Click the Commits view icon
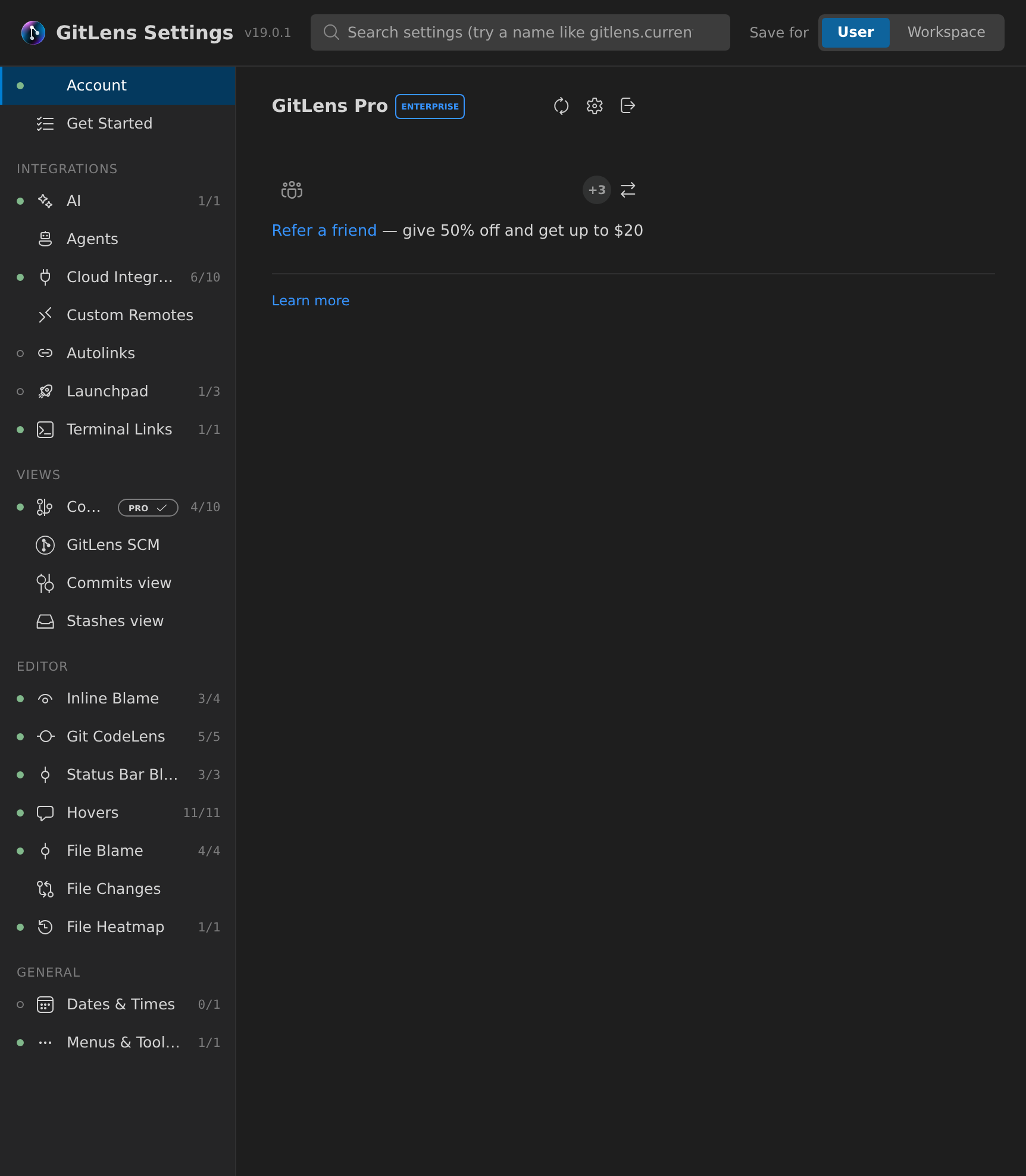 click(45, 583)
